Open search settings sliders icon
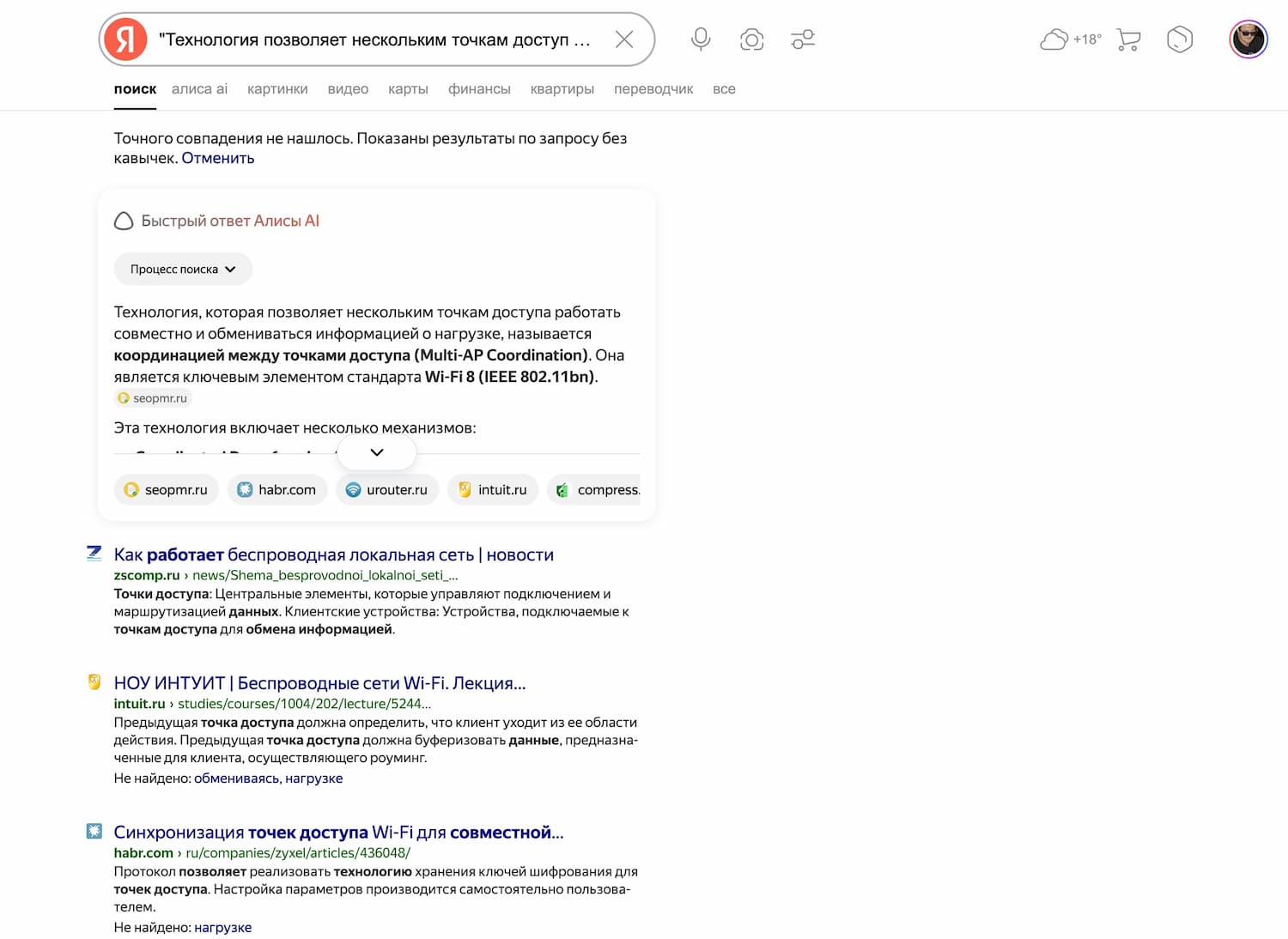The height and width of the screenshot is (939, 1288). coord(803,39)
